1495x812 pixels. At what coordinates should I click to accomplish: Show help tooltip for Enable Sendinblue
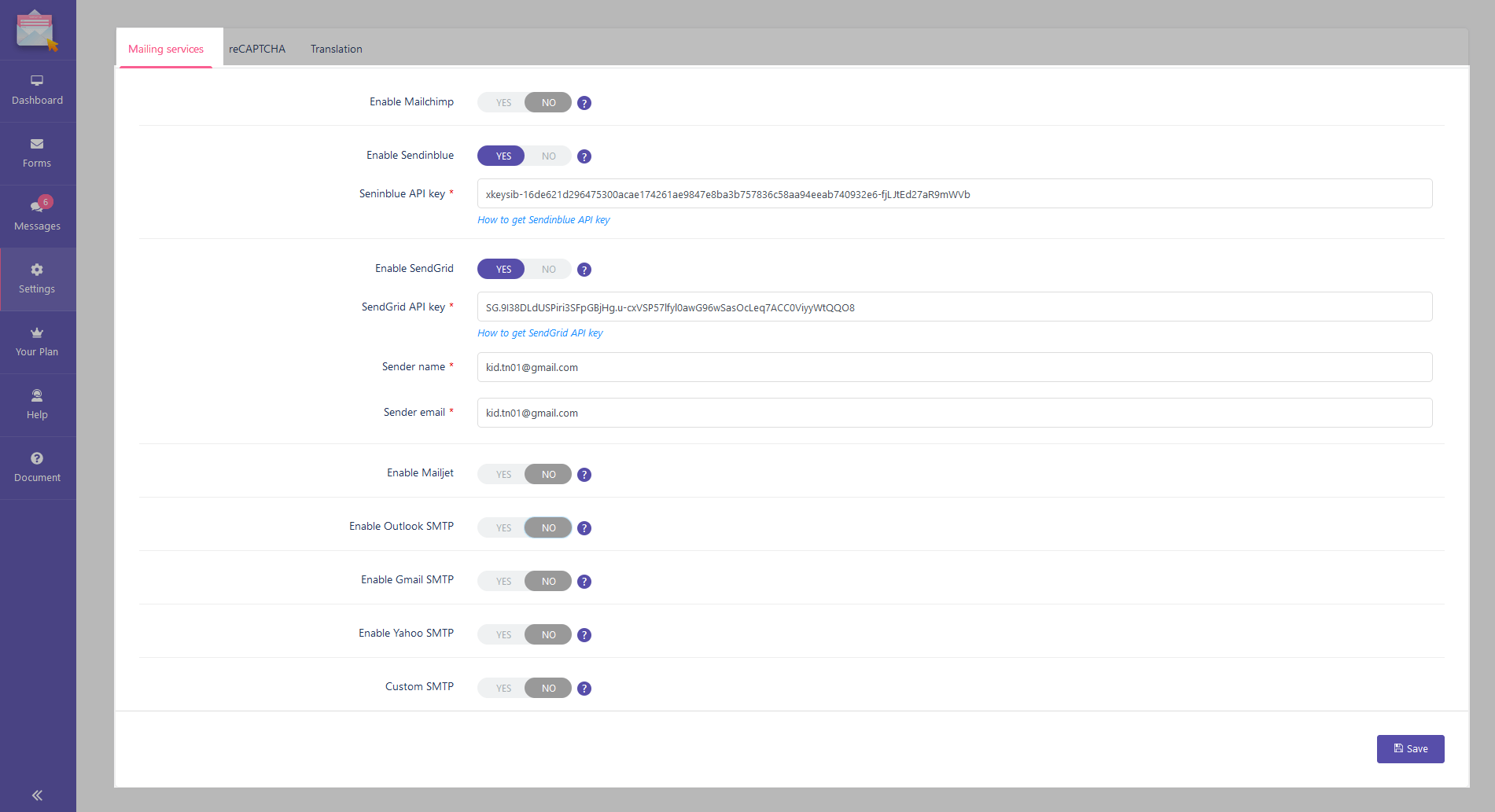coord(584,156)
